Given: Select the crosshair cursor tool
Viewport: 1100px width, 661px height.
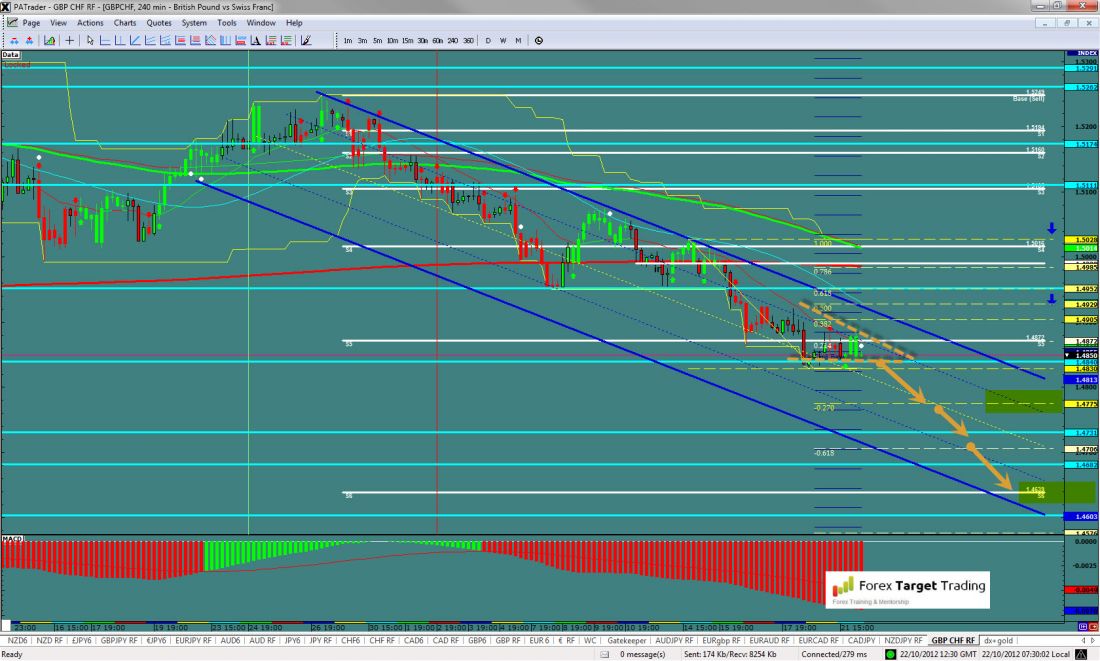Looking at the screenshot, I should 69,41.
